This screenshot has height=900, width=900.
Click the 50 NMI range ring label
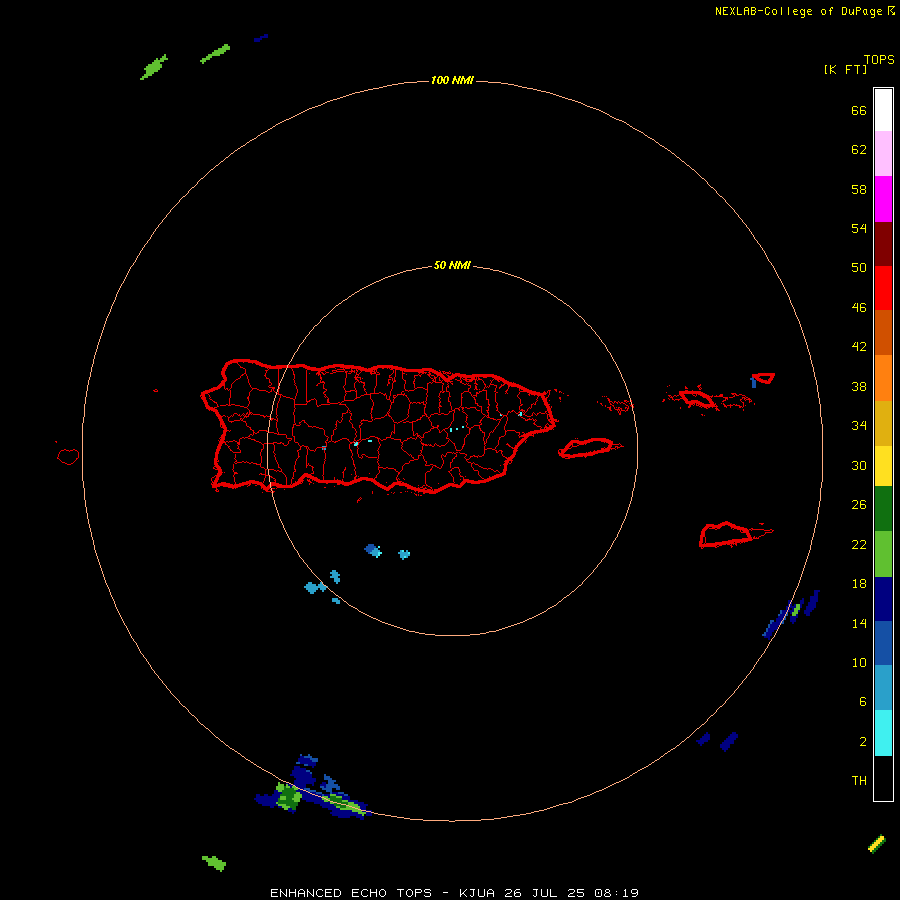pyautogui.click(x=452, y=265)
